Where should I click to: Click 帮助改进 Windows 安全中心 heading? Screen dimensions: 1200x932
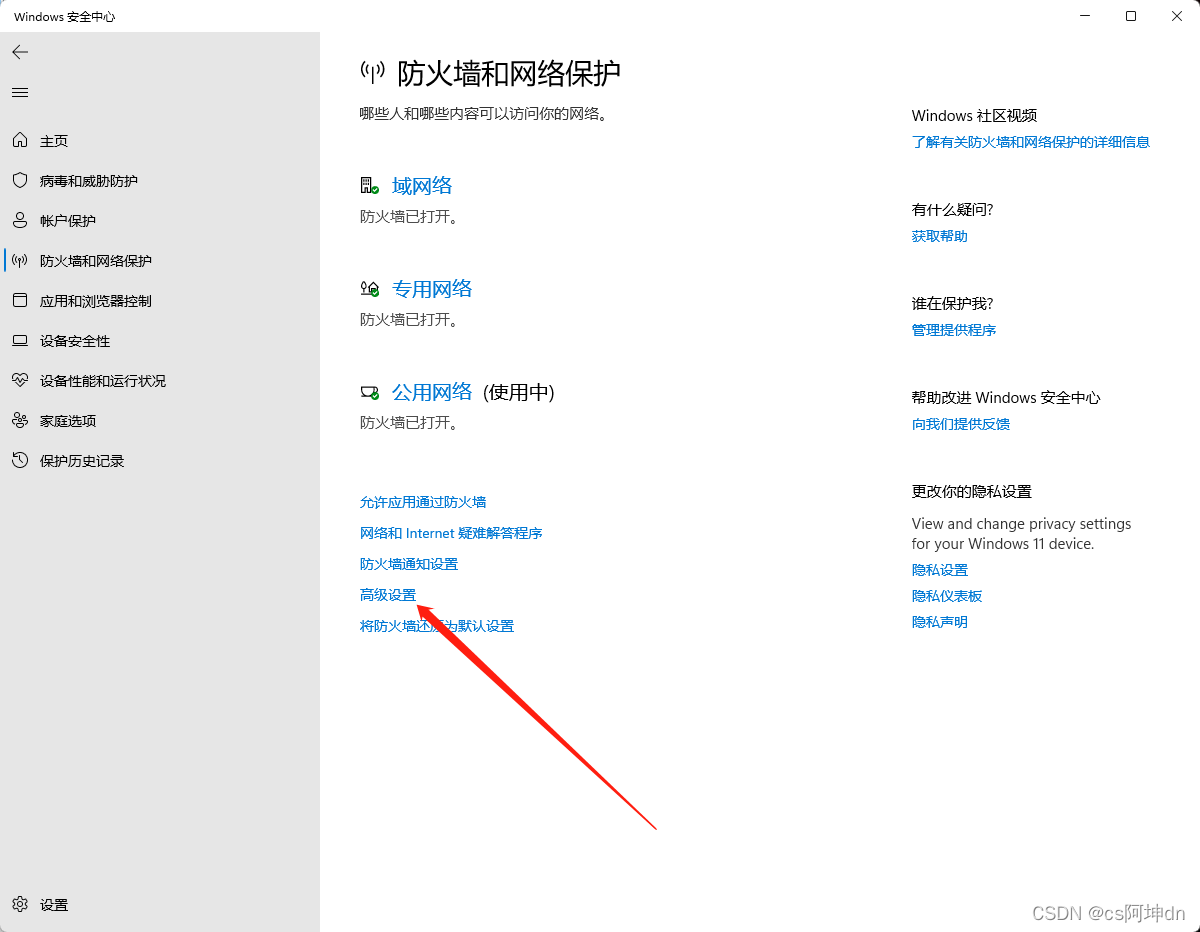tap(1006, 398)
